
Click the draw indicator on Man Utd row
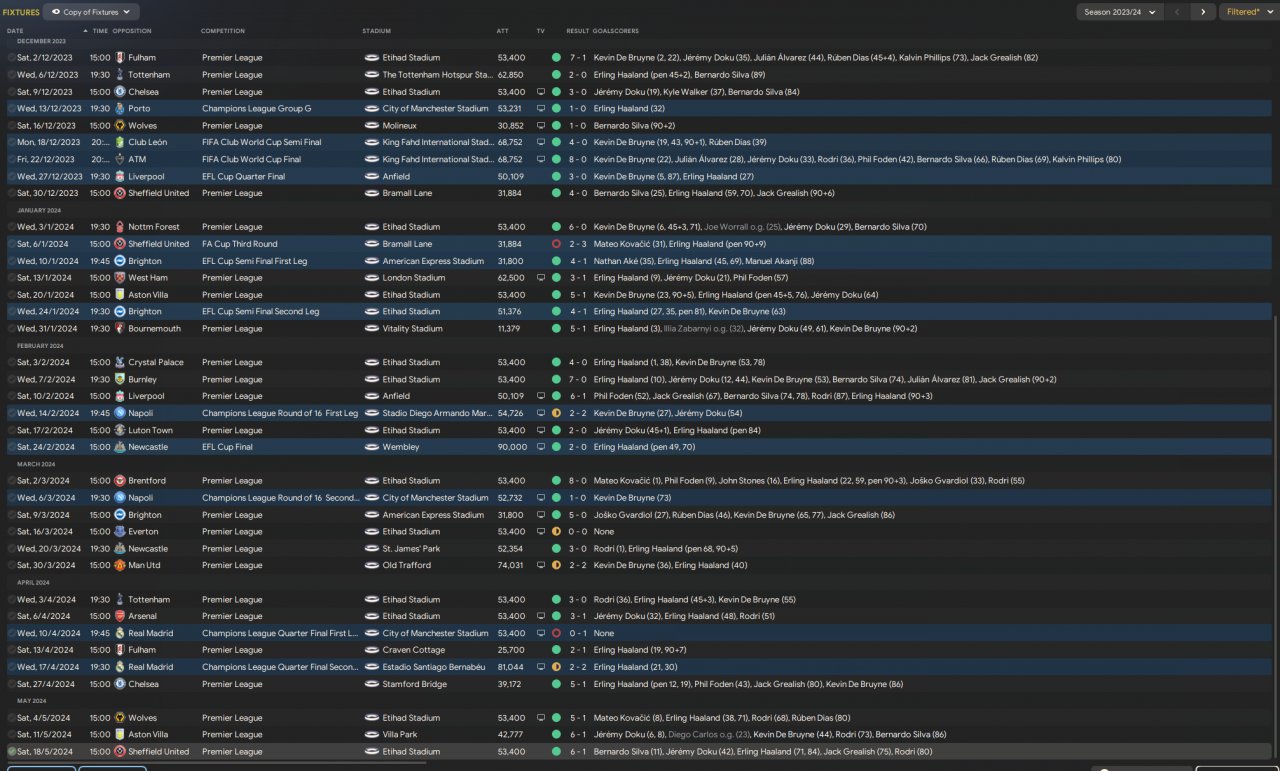click(x=556, y=566)
